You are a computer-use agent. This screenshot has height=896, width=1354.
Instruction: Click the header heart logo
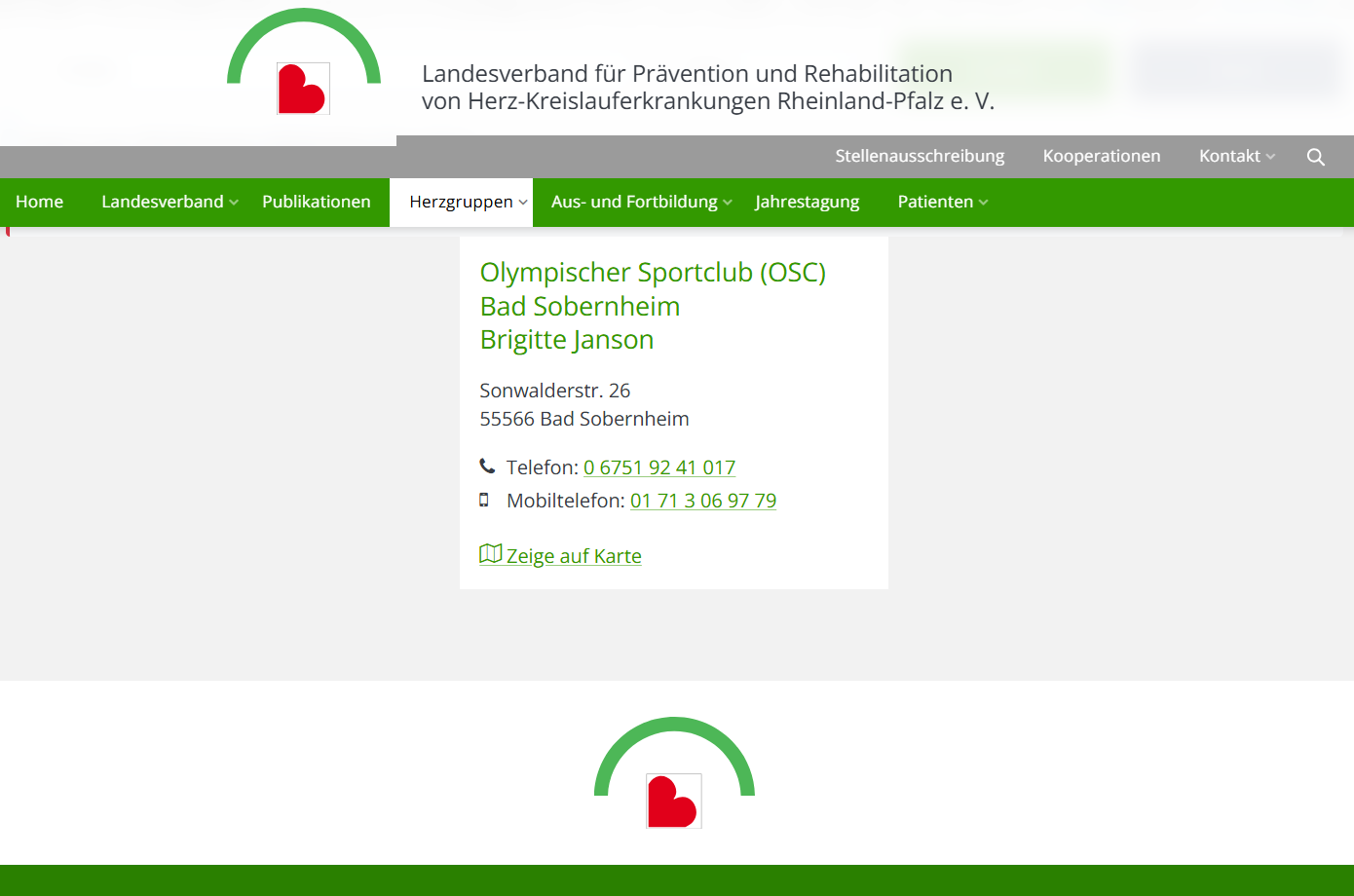point(303,88)
